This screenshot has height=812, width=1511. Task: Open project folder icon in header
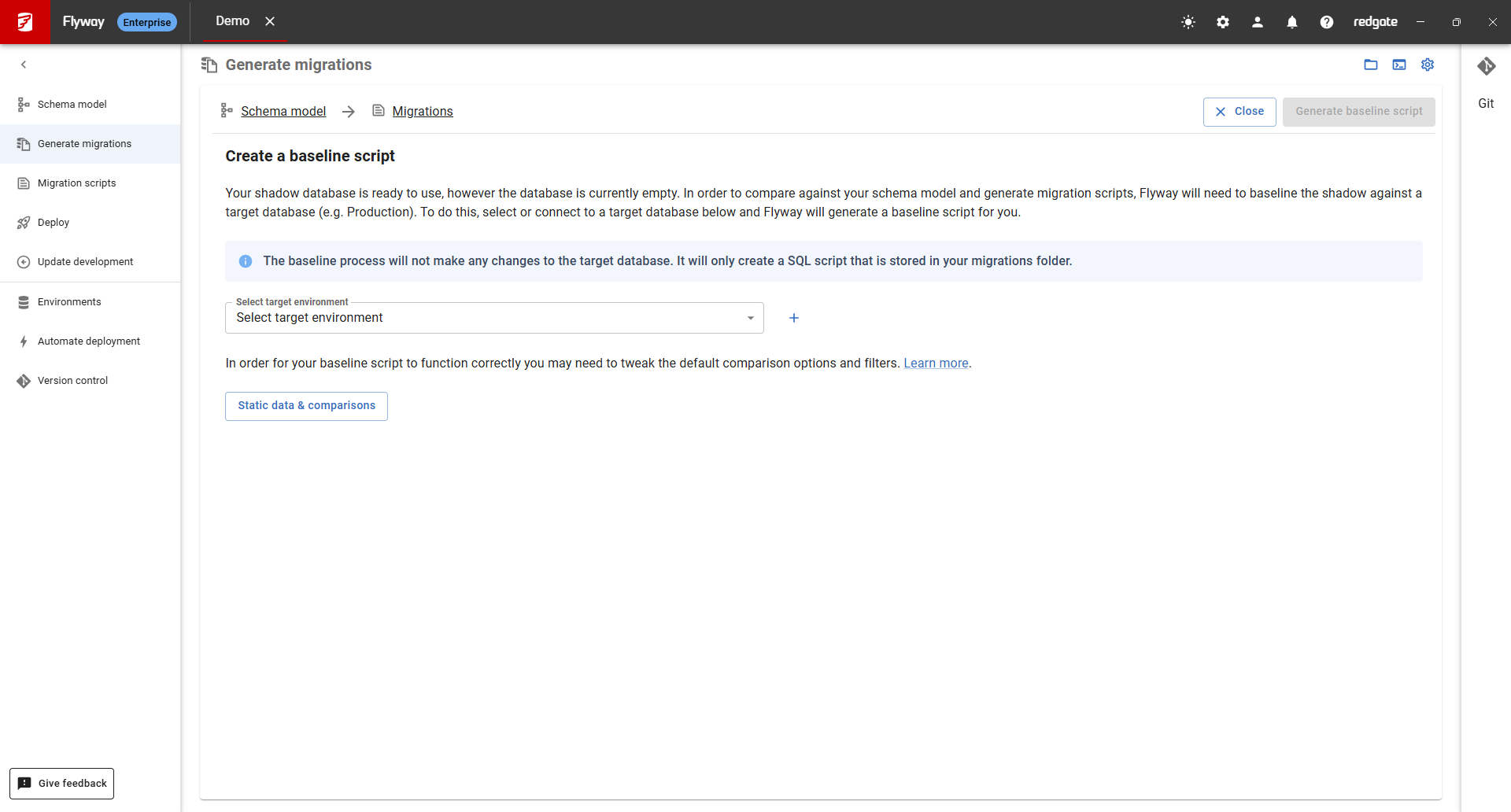click(1371, 65)
